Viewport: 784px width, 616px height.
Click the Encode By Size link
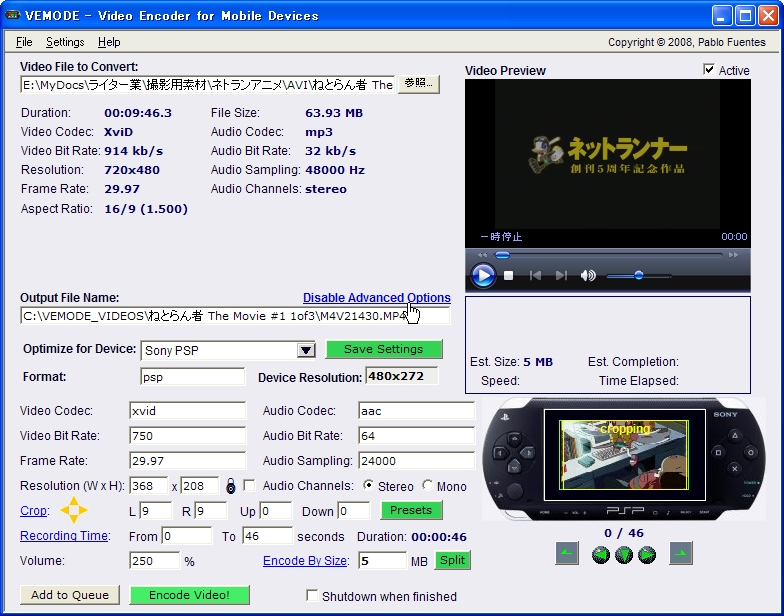click(304, 560)
